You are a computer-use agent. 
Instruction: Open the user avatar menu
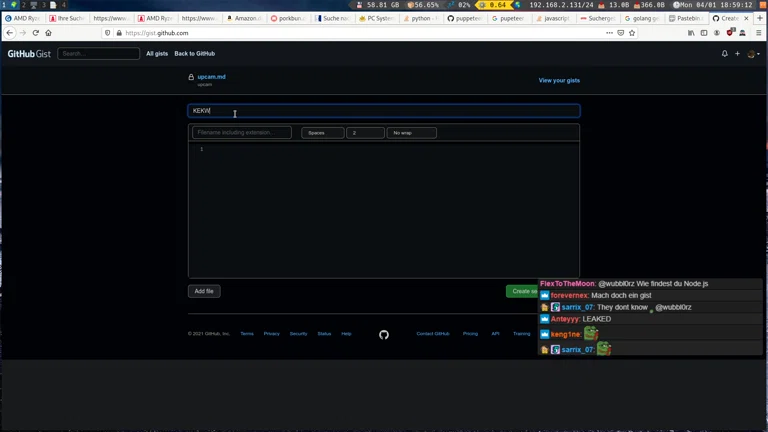(752, 54)
